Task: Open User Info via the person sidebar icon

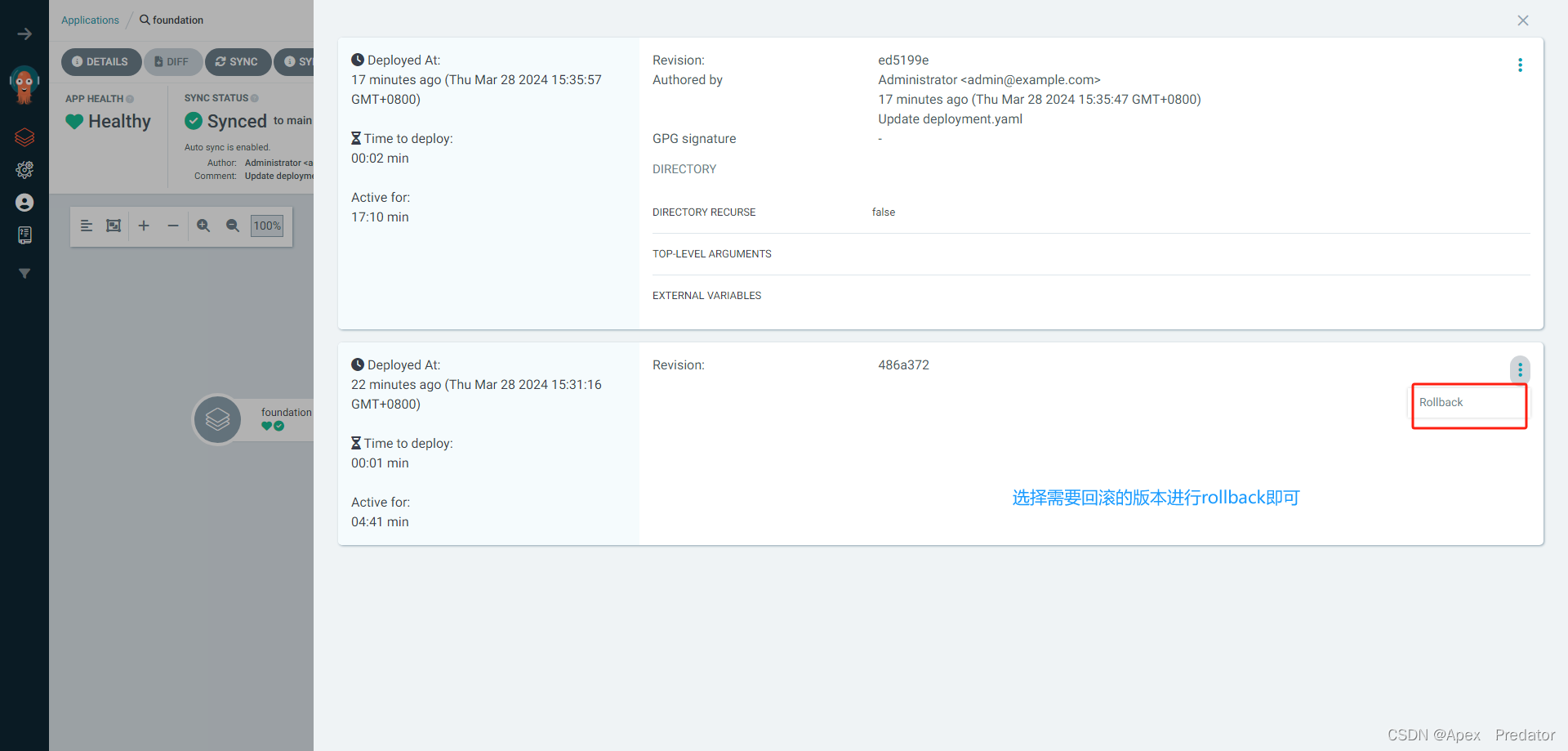Action: pos(24,203)
